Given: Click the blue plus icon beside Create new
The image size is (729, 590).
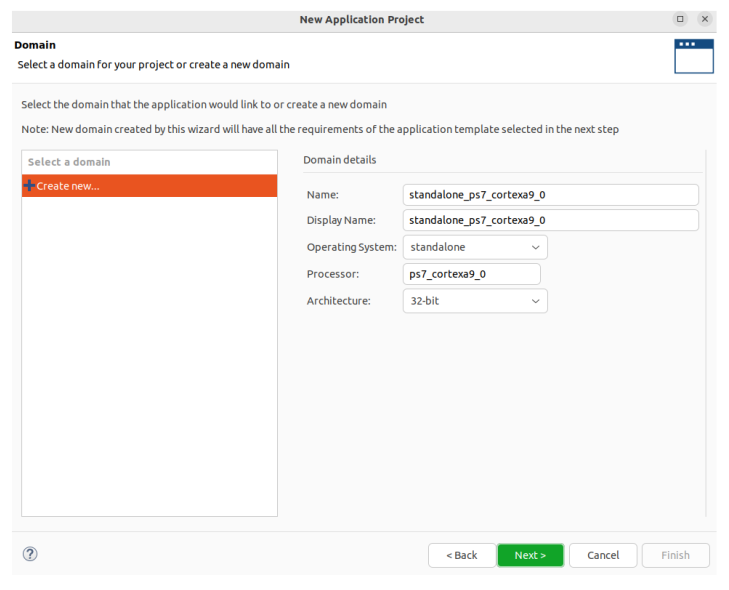Looking at the screenshot, I should [x=29, y=186].
